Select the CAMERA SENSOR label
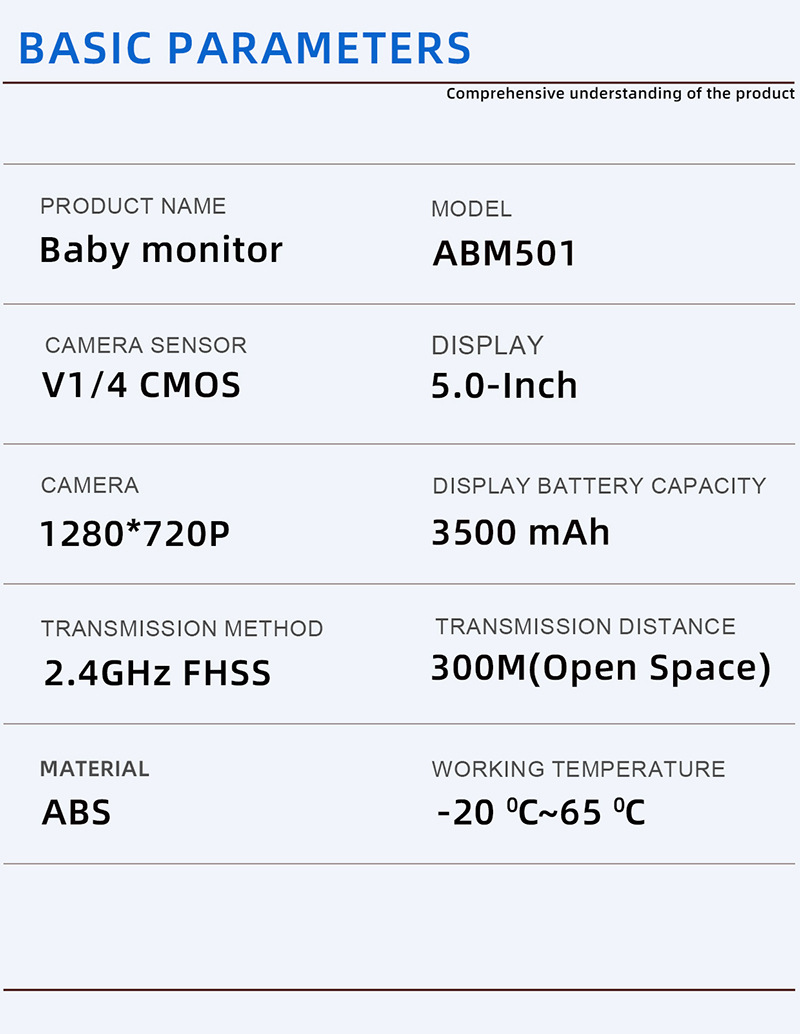Screen dimensions: 800x1034 [146, 345]
